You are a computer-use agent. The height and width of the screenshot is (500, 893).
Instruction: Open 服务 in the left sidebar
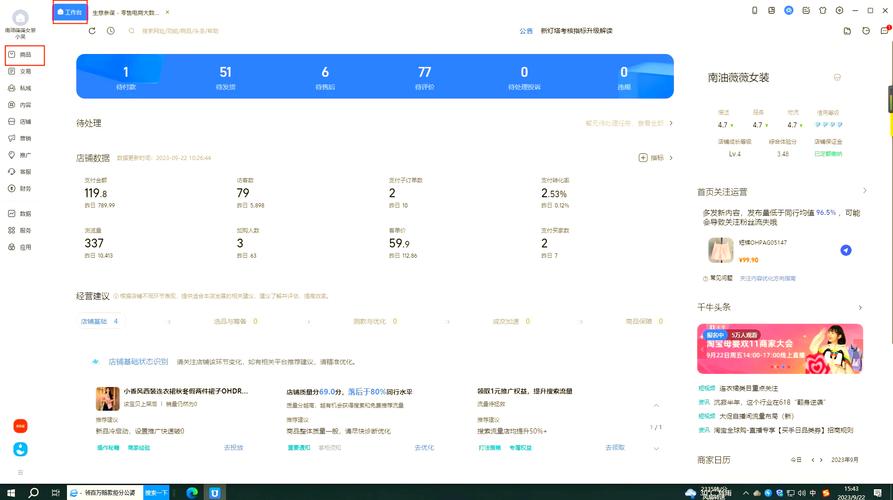20,230
